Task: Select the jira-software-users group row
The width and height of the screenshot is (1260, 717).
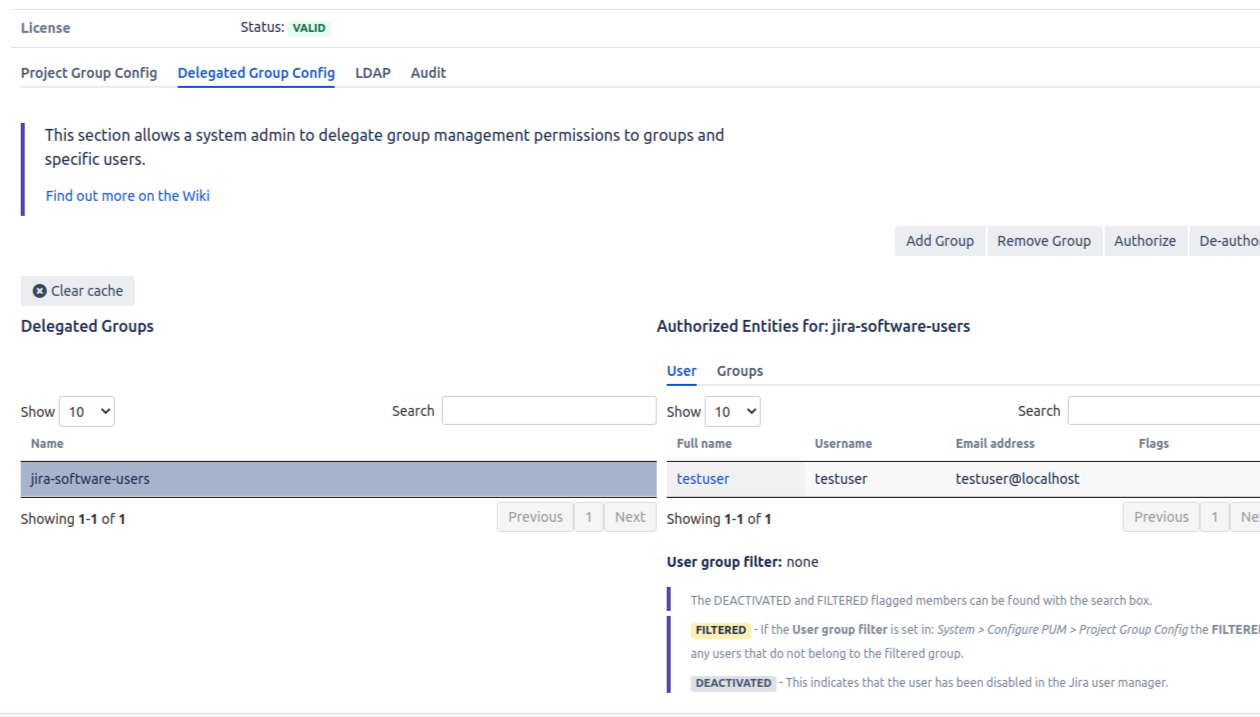Action: pyautogui.click(x=338, y=479)
